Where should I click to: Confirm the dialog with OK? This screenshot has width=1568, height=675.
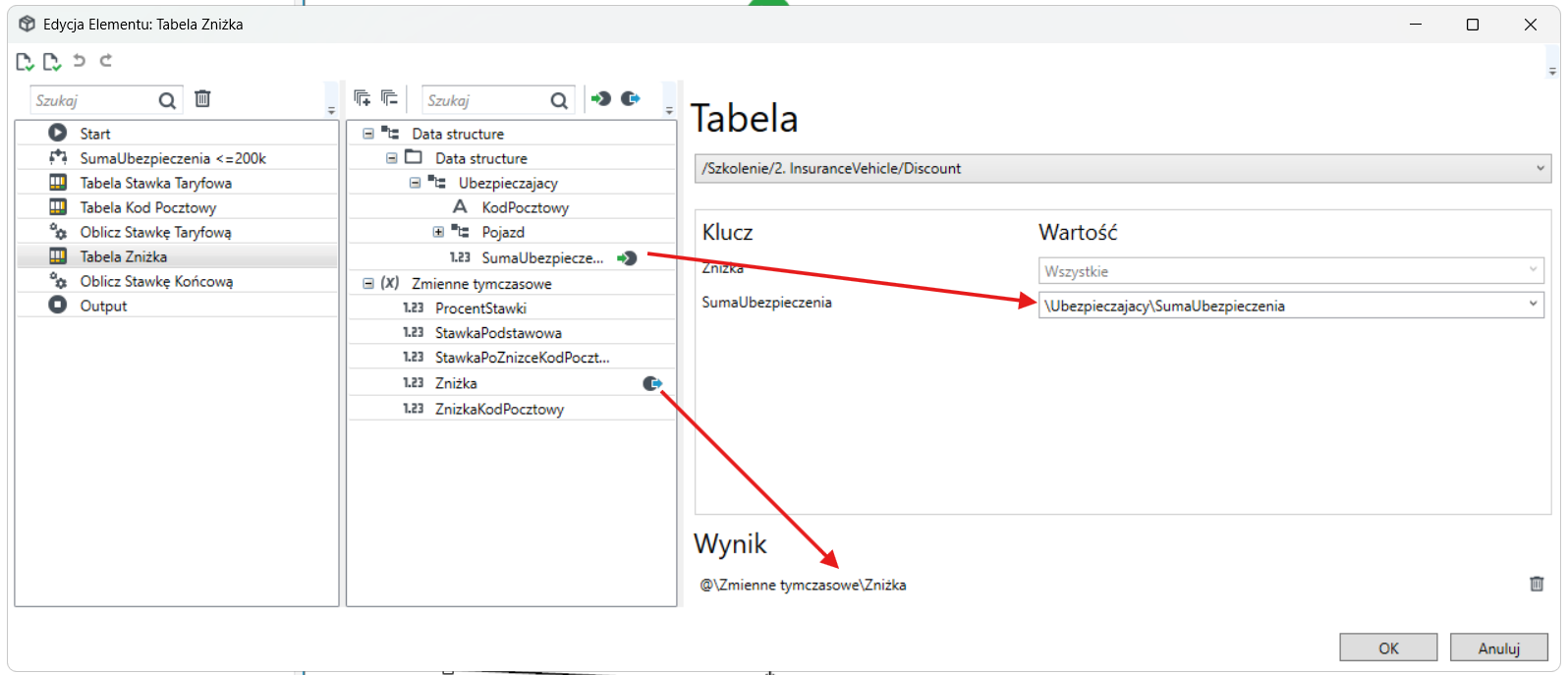pyautogui.click(x=1388, y=647)
